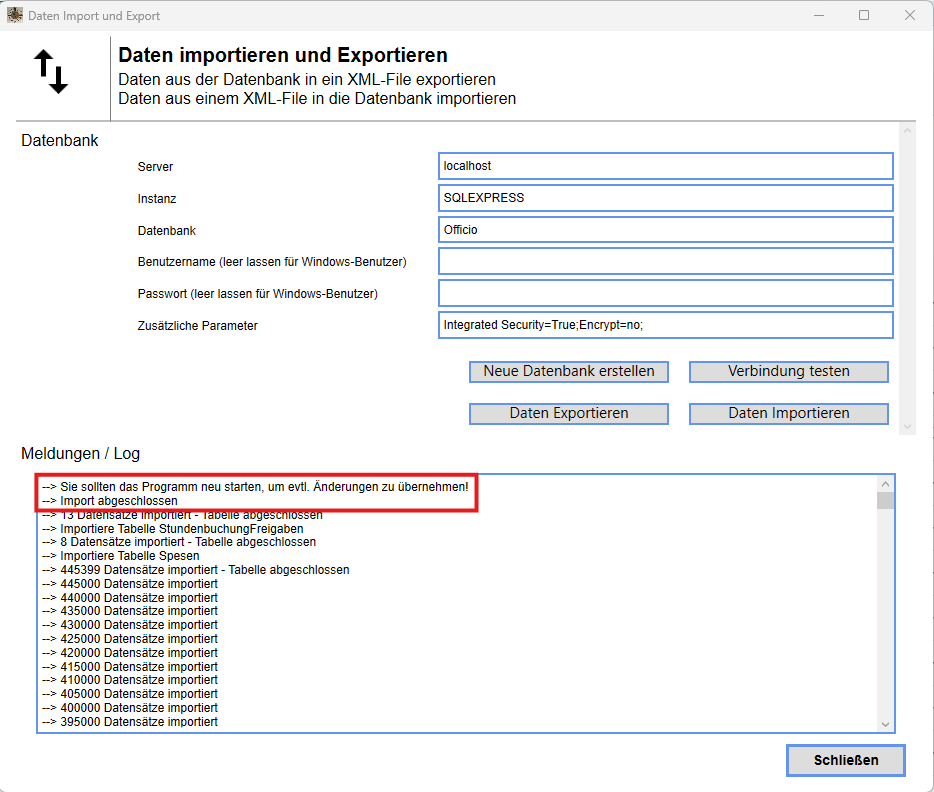The image size is (934, 792).
Task: Click into the Instanz field showing SQLEXPRESS
Action: click(x=665, y=197)
